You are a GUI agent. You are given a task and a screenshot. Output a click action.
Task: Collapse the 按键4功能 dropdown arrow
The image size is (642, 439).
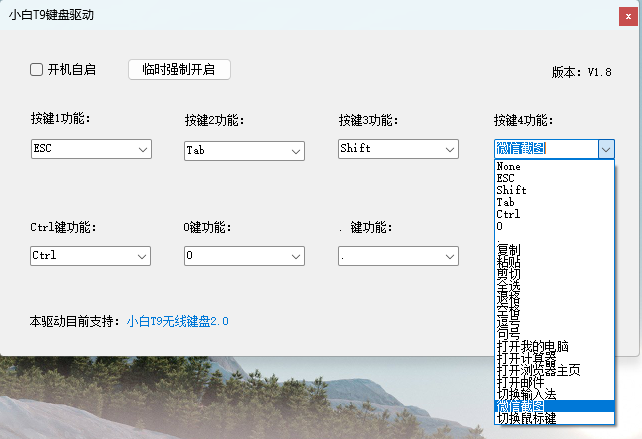(x=606, y=149)
